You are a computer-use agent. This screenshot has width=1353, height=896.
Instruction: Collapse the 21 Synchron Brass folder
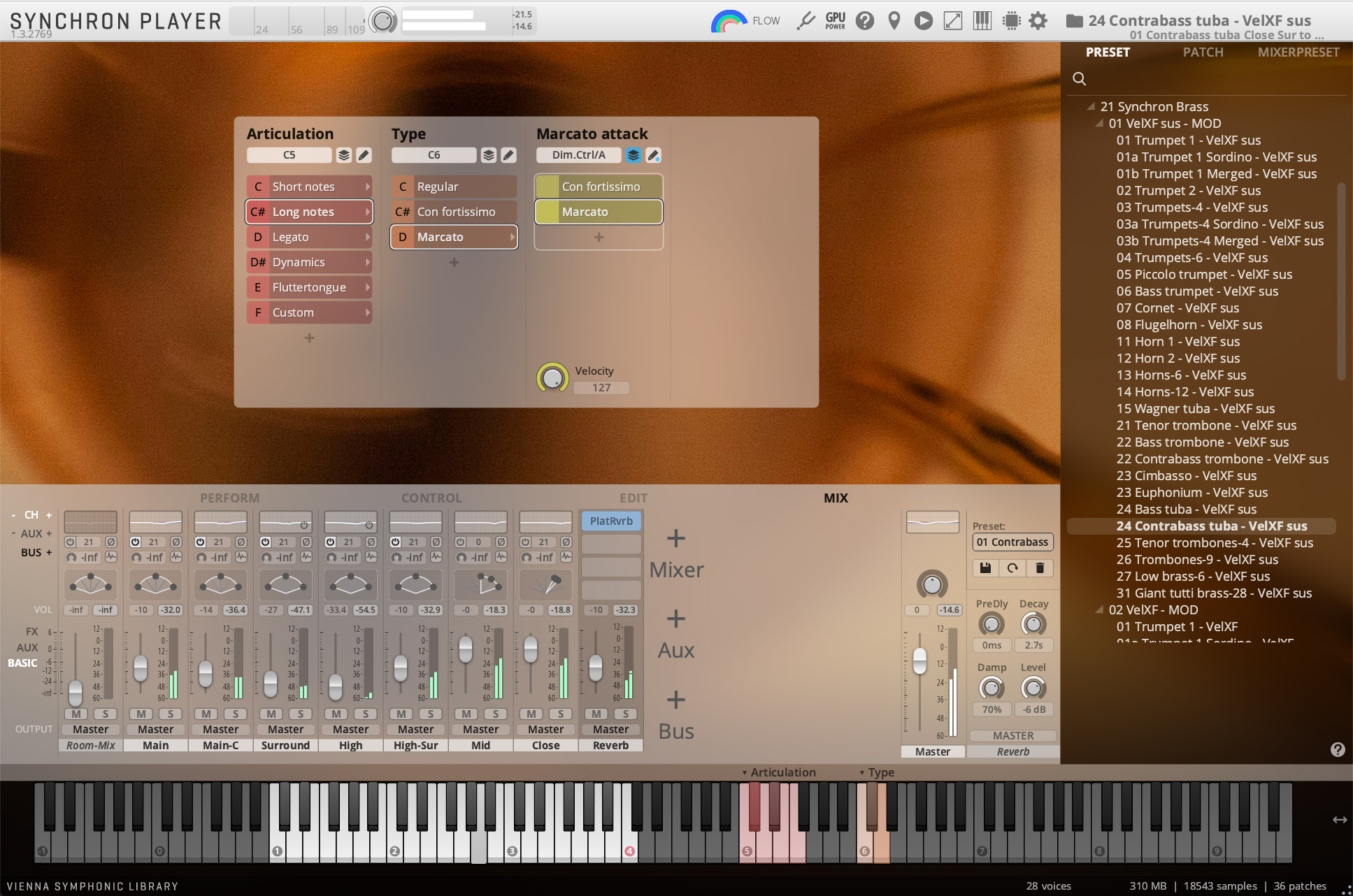coord(1091,106)
